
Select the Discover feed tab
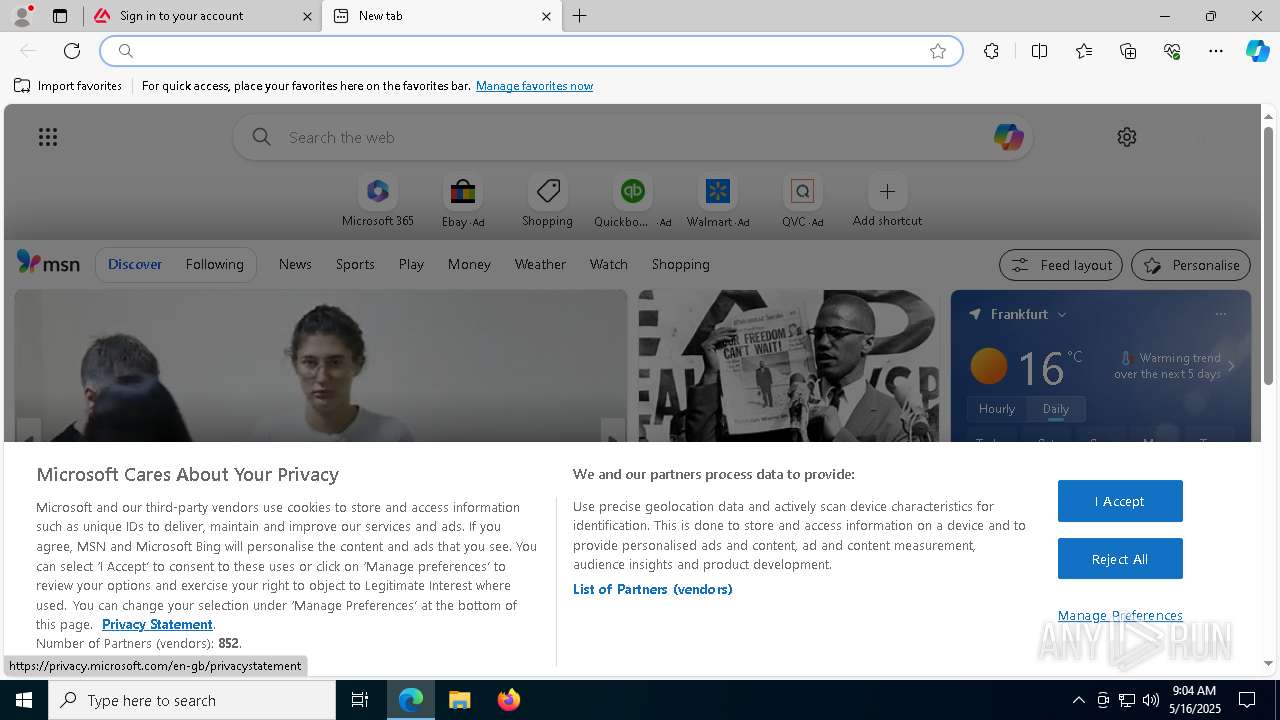(x=135, y=264)
